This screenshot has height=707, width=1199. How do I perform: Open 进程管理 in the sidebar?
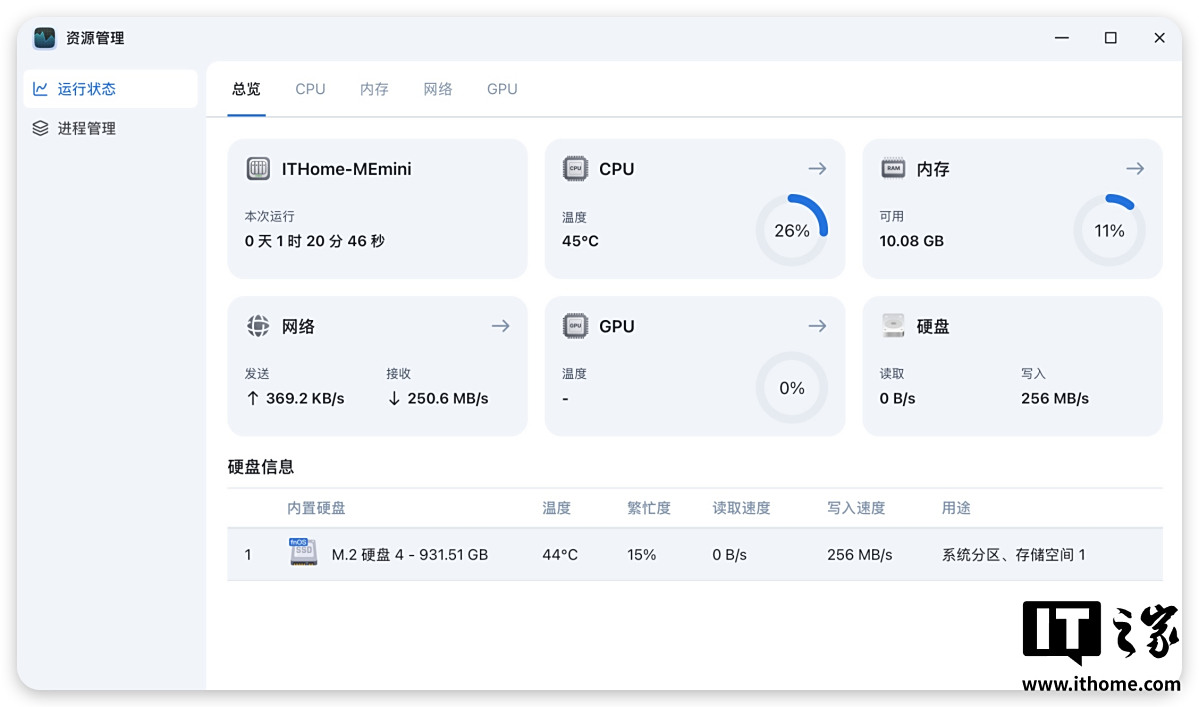86,128
